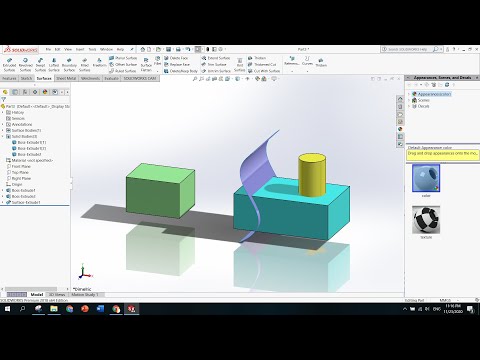This screenshot has height=360, width=480.
Task: Select the Right Plane in the tree
Action: point(19,178)
